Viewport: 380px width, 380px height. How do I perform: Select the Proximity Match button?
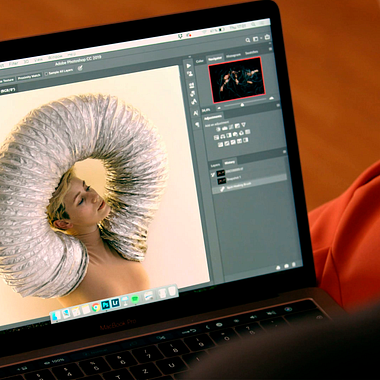tap(29, 77)
